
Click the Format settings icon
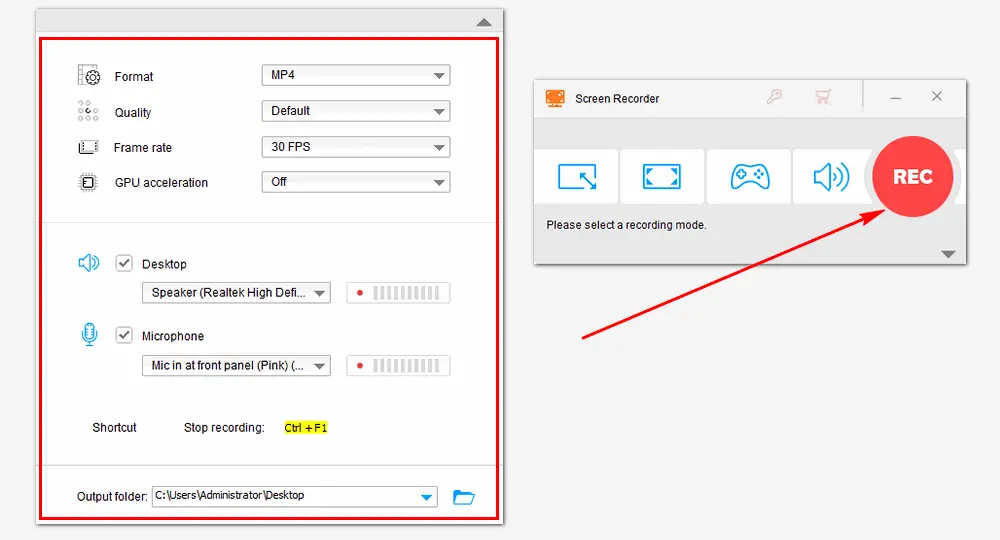[89, 75]
